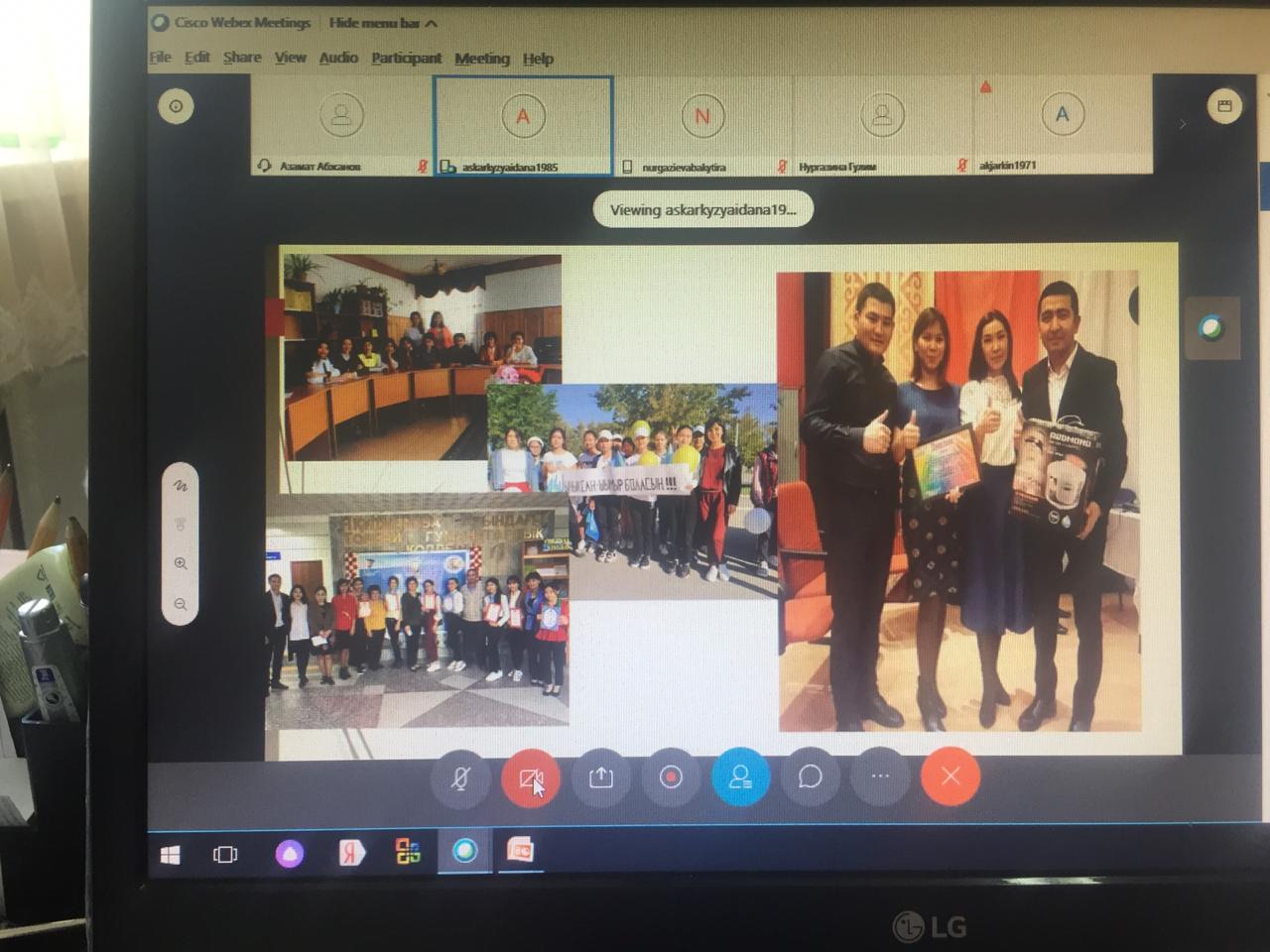
Task: Start recording with the Record button
Action: tap(671, 777)
